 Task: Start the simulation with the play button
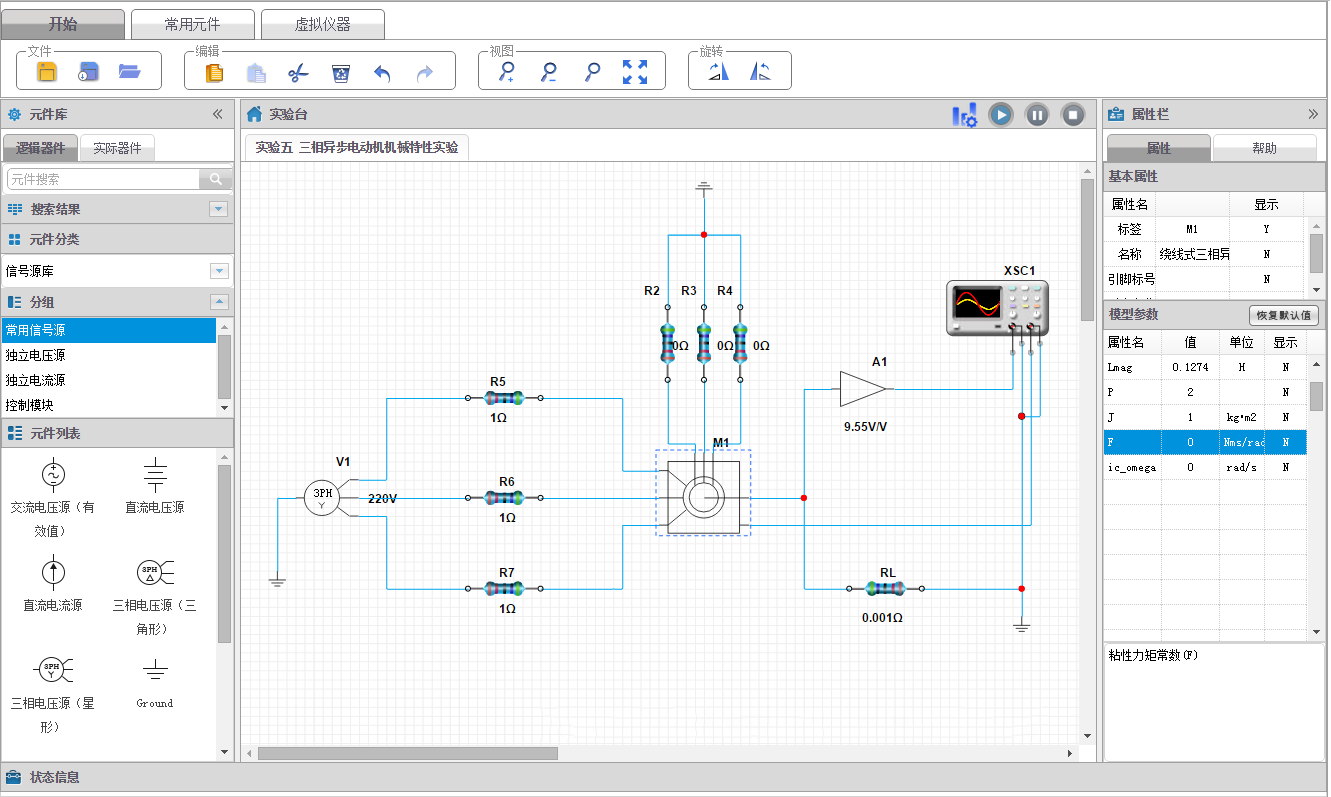click(x=1001, y=115)
